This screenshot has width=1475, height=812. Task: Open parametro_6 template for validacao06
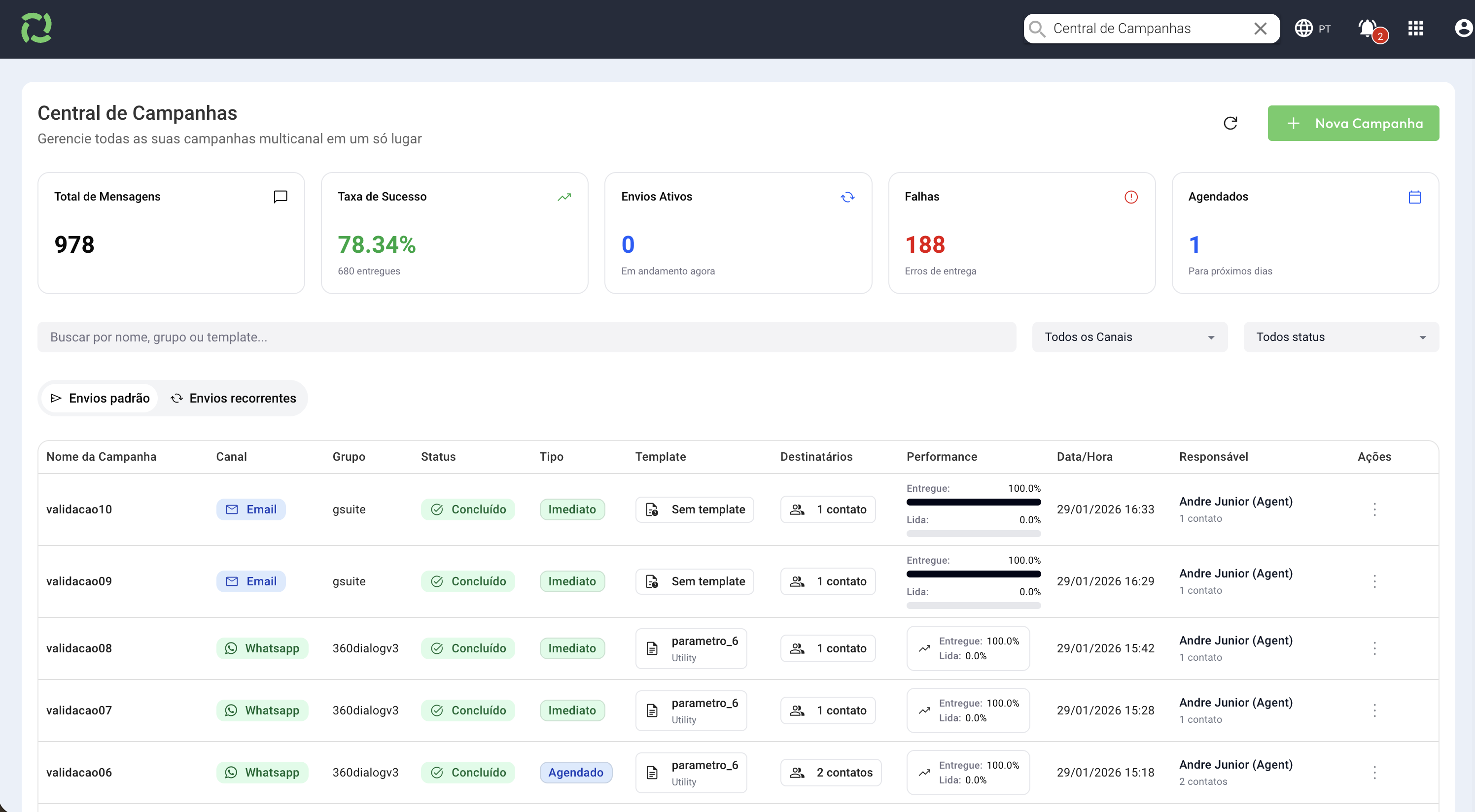pos(691,773)
